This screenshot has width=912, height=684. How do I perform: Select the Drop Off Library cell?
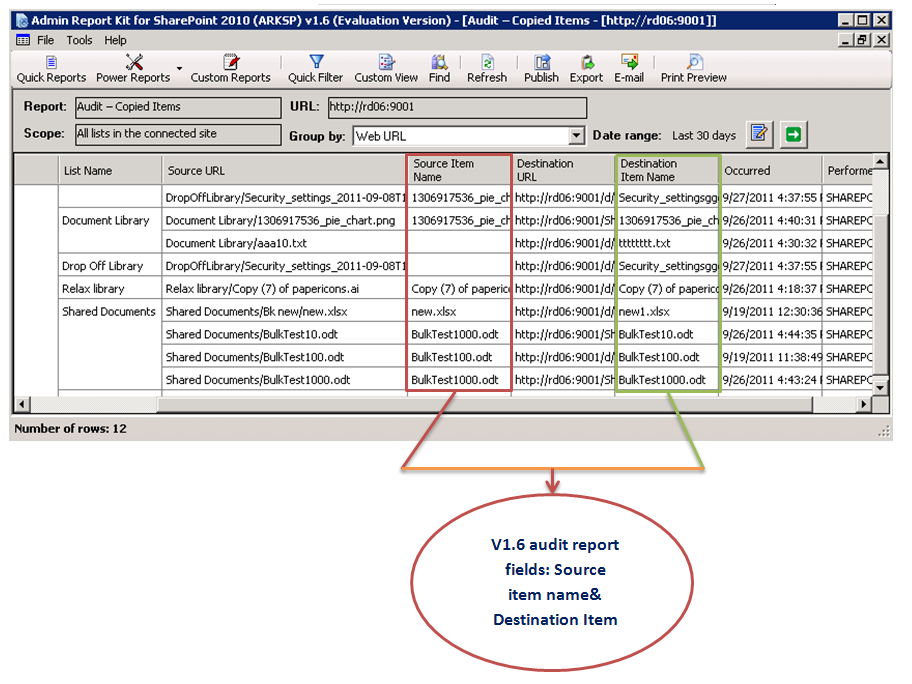[x=110, y=266]
